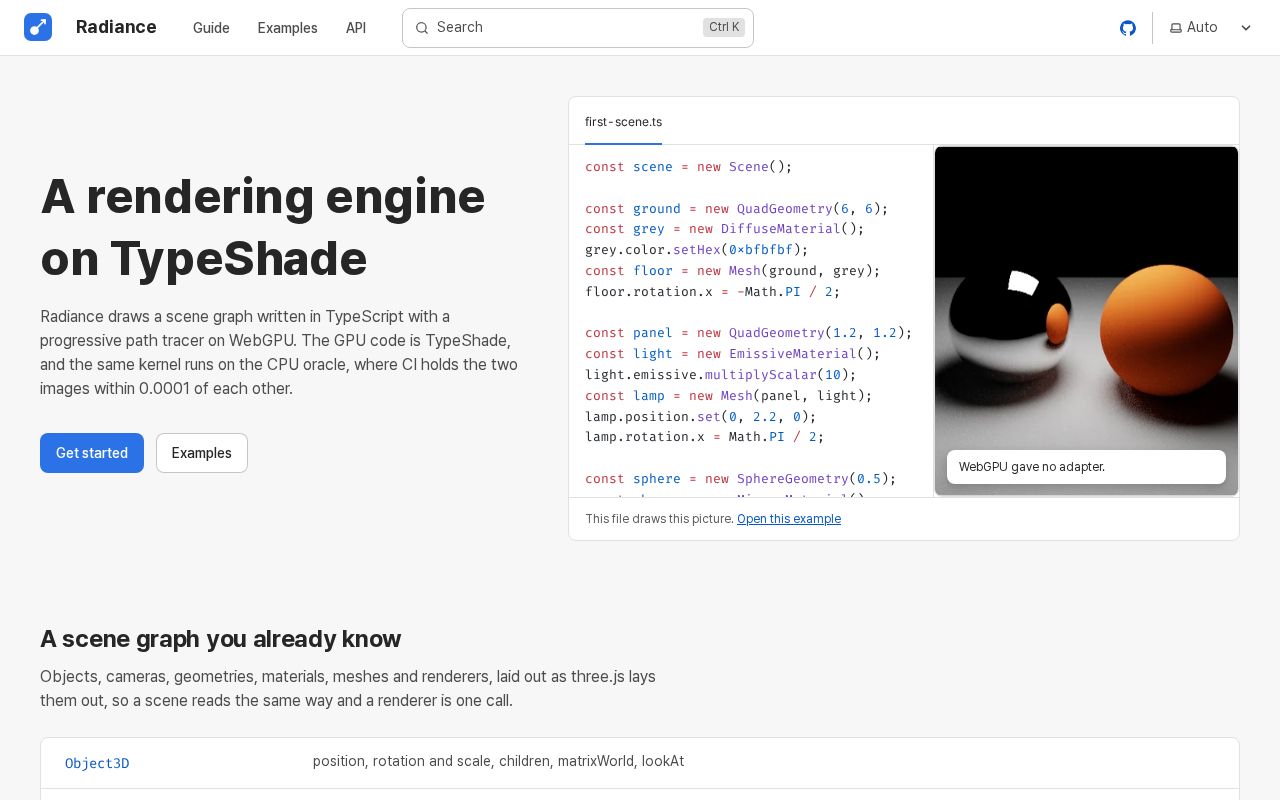Click the Radiance logo icon
The width and height of the screenshot is (1280, 800).
(x=38, y=27)
